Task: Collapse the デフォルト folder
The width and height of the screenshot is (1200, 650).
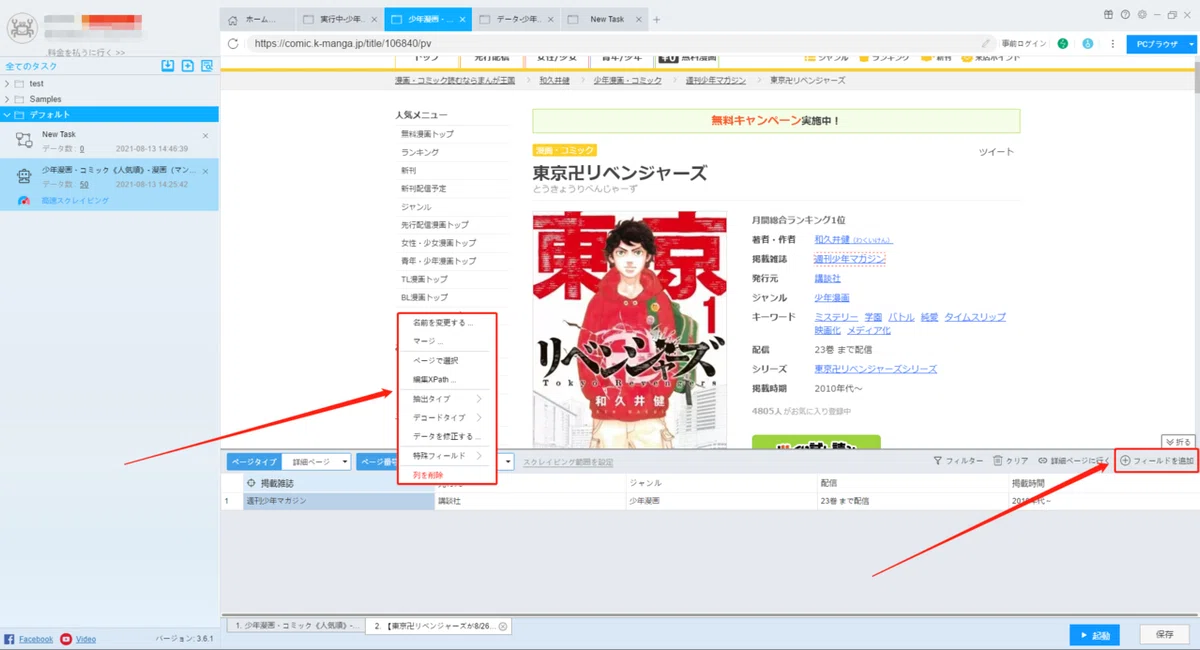Action: pos(8,115)
